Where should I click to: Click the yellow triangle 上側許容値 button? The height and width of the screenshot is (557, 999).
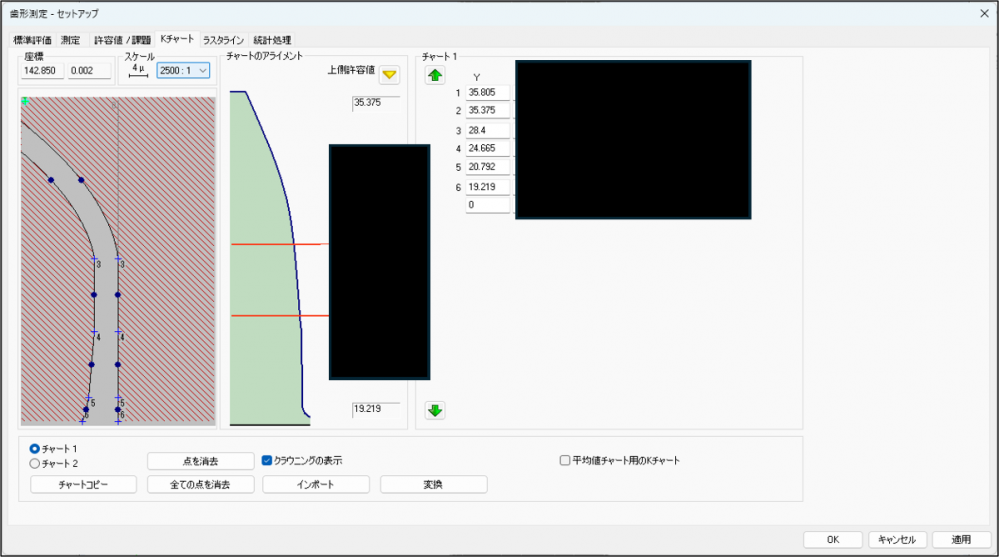click(x=389, y=75)
